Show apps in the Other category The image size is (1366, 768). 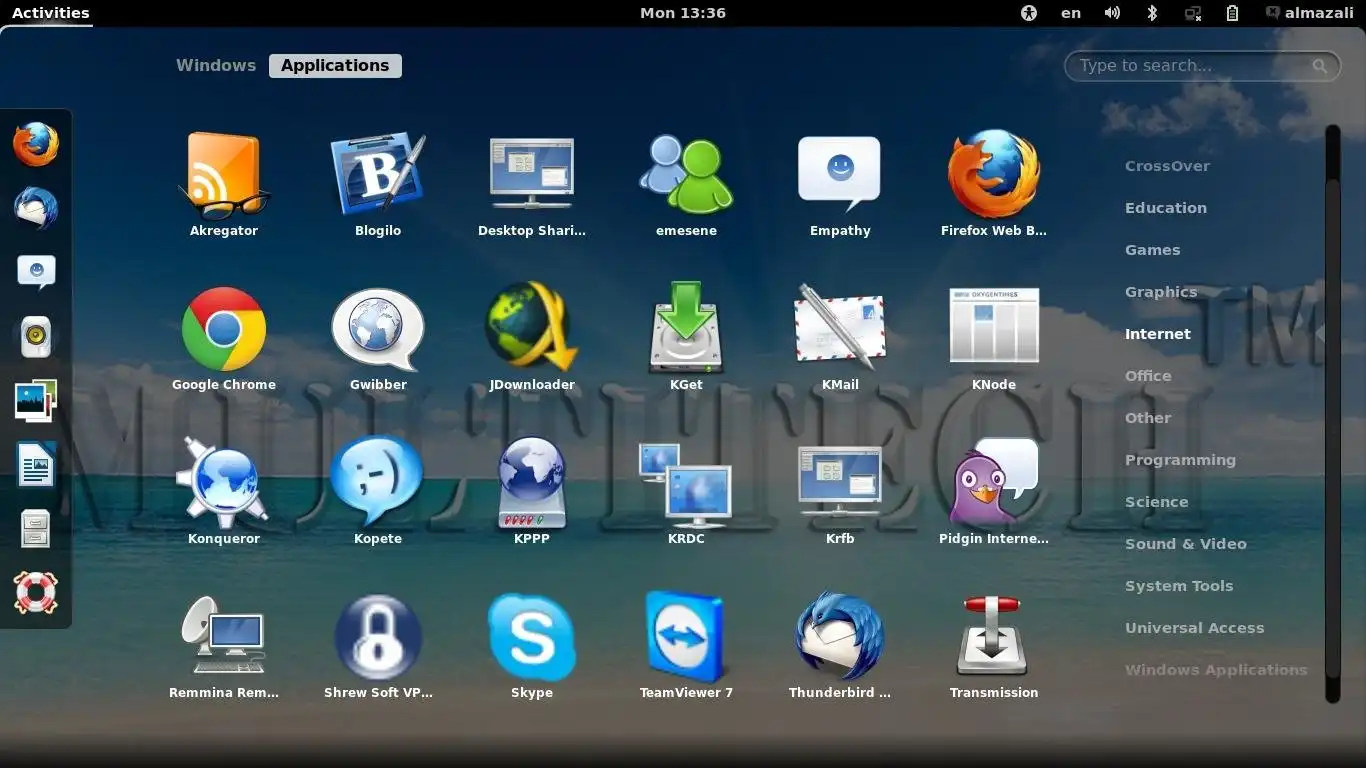pyautogui.click(x=1148, y=418)
